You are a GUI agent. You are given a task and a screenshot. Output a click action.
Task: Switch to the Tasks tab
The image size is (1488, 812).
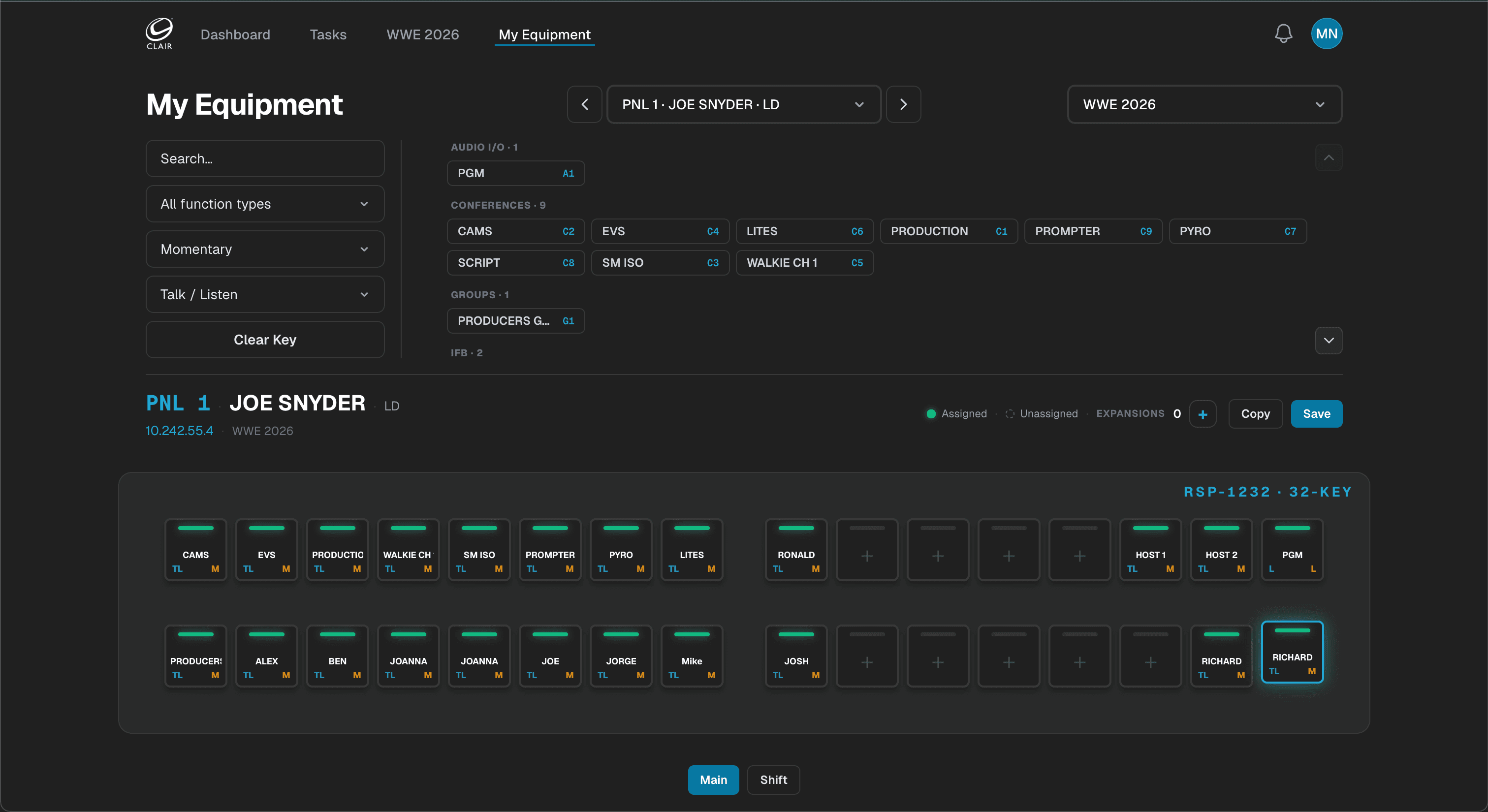tap(328, 34)
